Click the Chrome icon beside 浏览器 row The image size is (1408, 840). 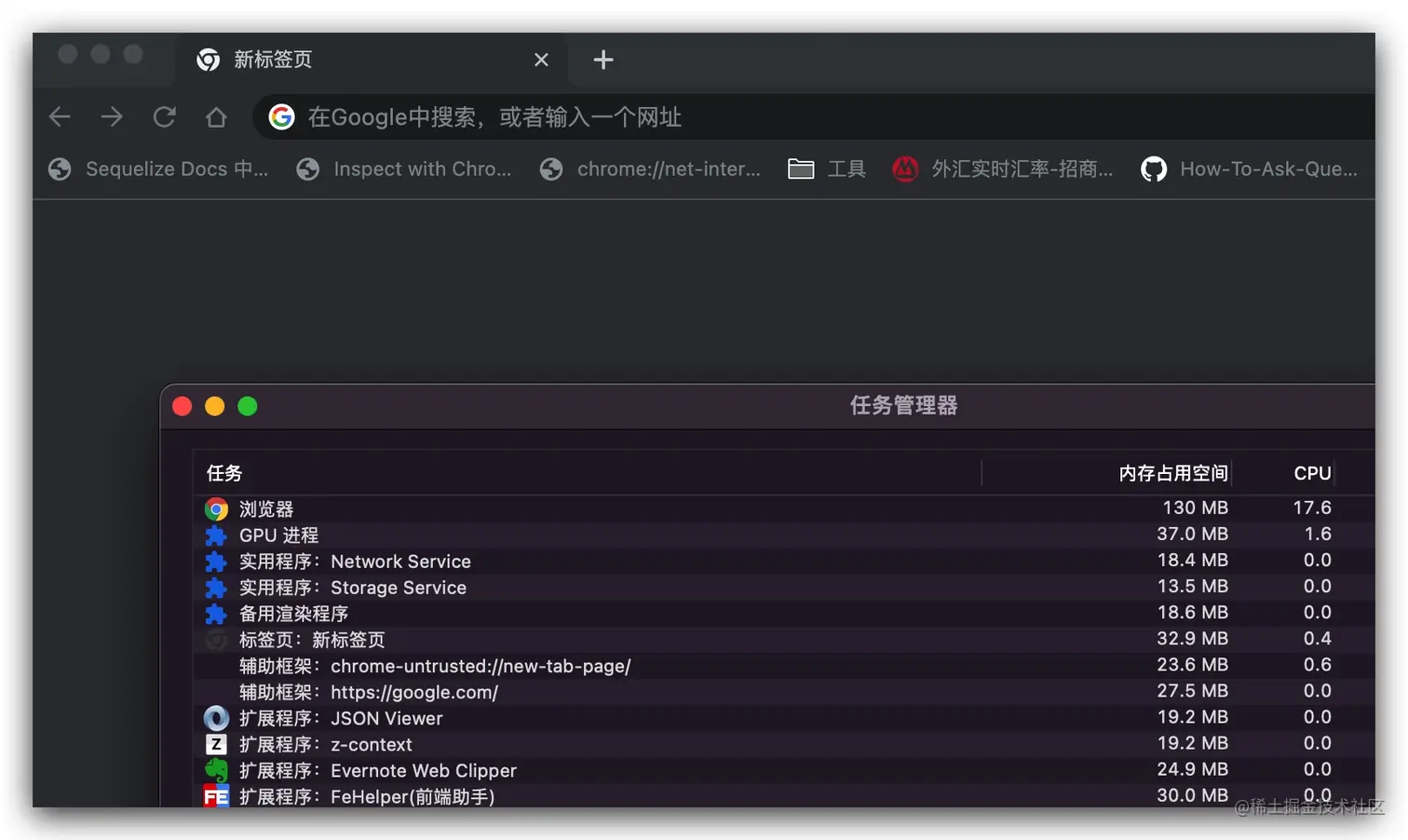[216, 508]
